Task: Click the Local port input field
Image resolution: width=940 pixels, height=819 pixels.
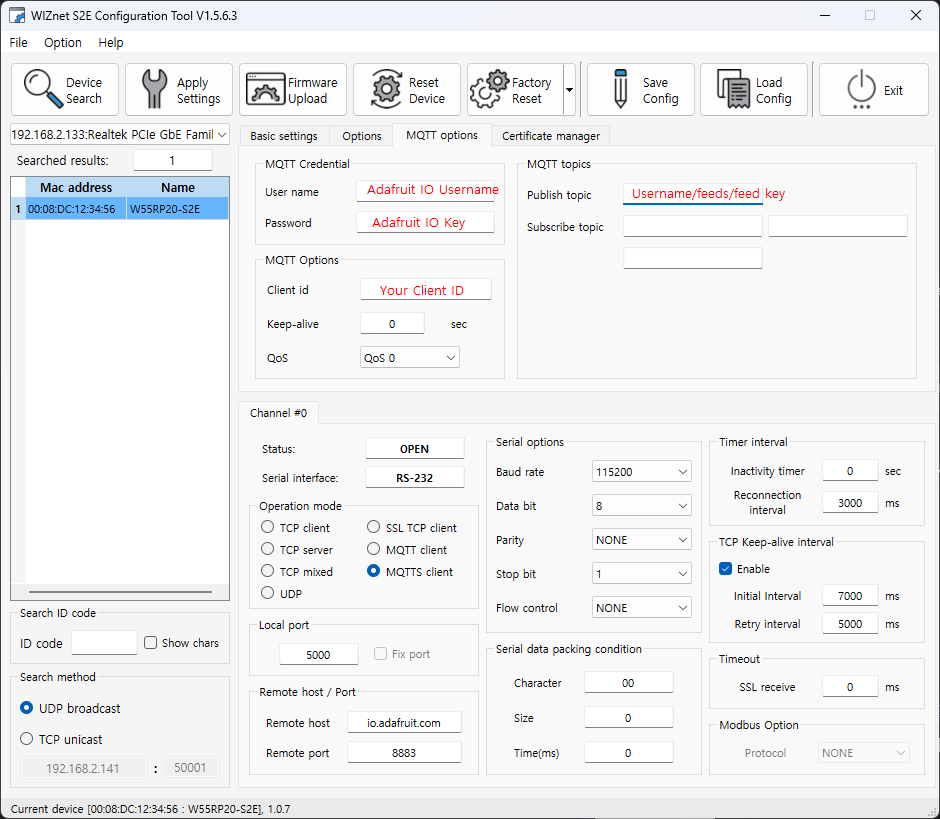Action: [318, 655]
